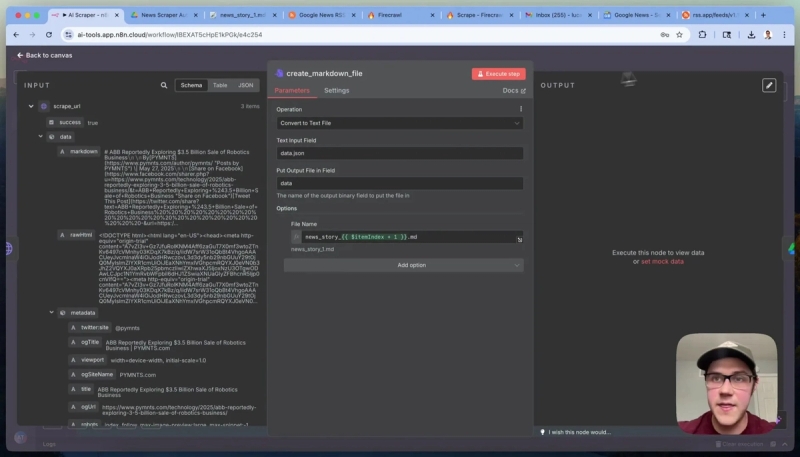The image size is (800, 457).
Task: Select the ogTitle field pill
Action: click(85, 342)
